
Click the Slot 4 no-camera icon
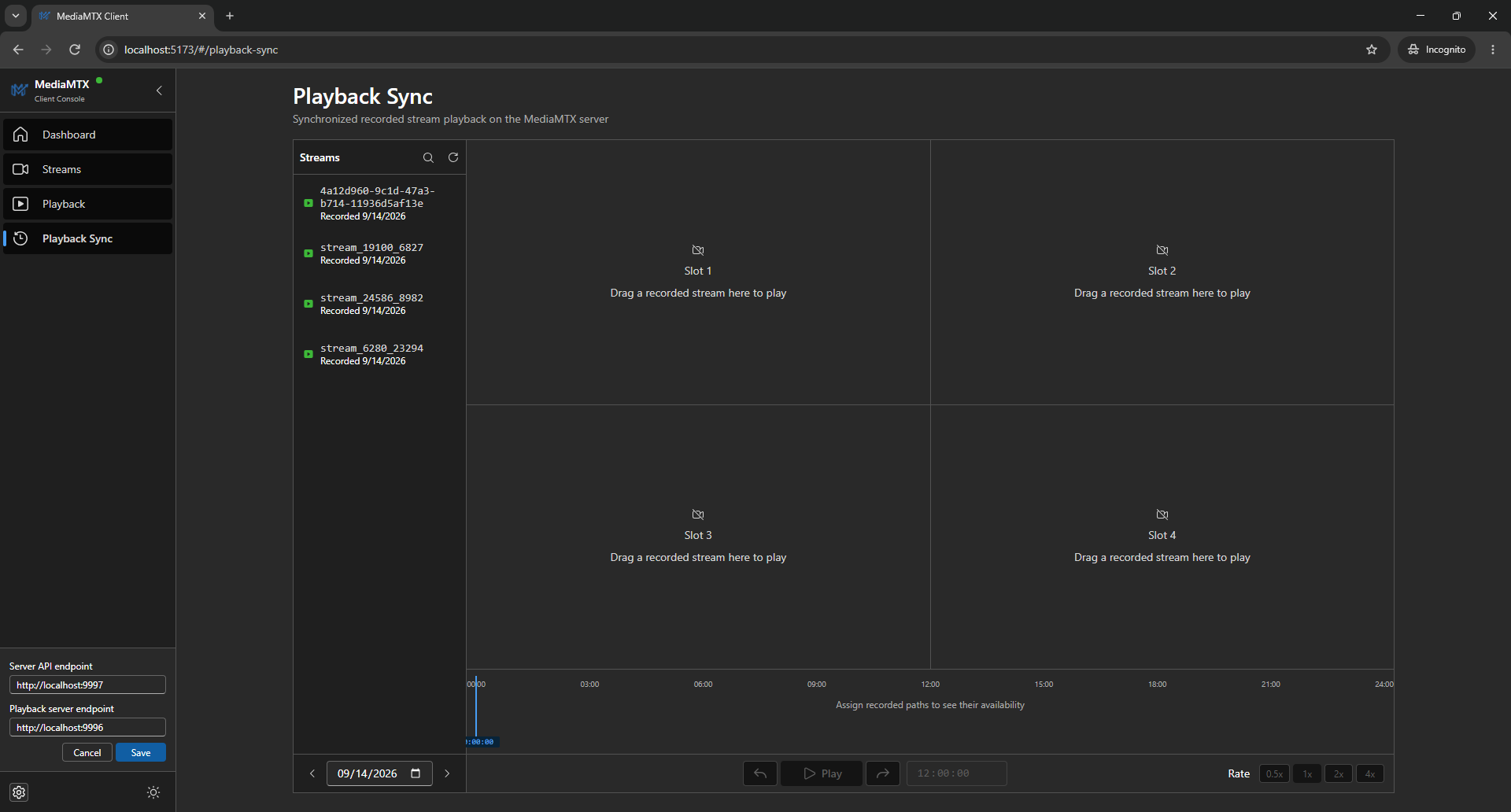[1162, 515]
